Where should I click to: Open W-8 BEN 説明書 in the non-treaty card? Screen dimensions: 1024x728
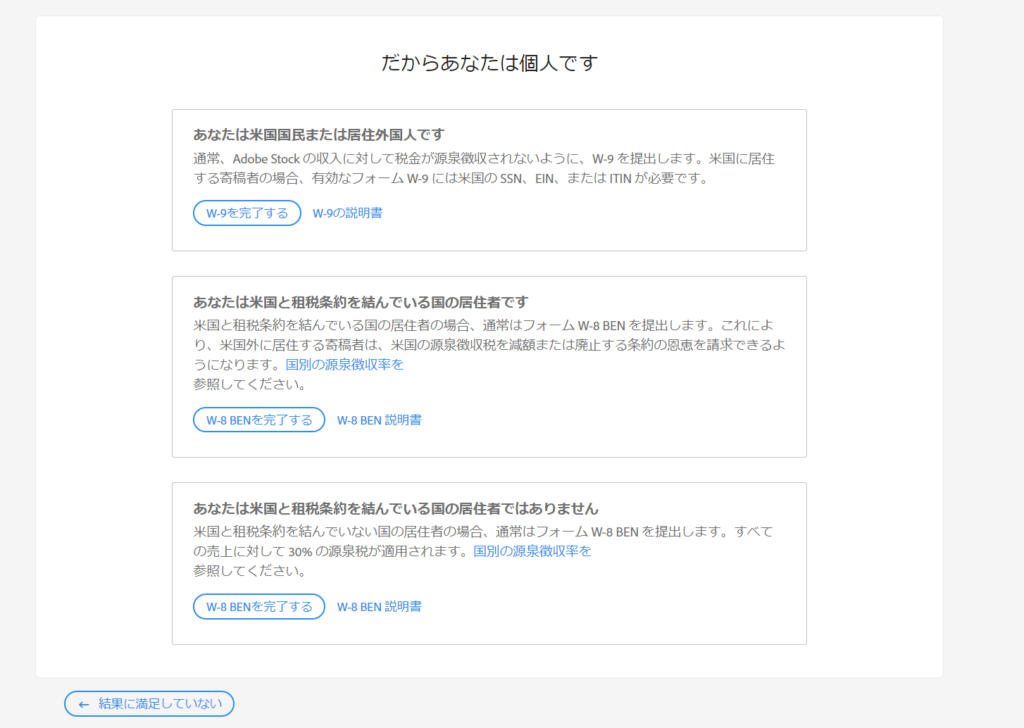click(379, 606)
